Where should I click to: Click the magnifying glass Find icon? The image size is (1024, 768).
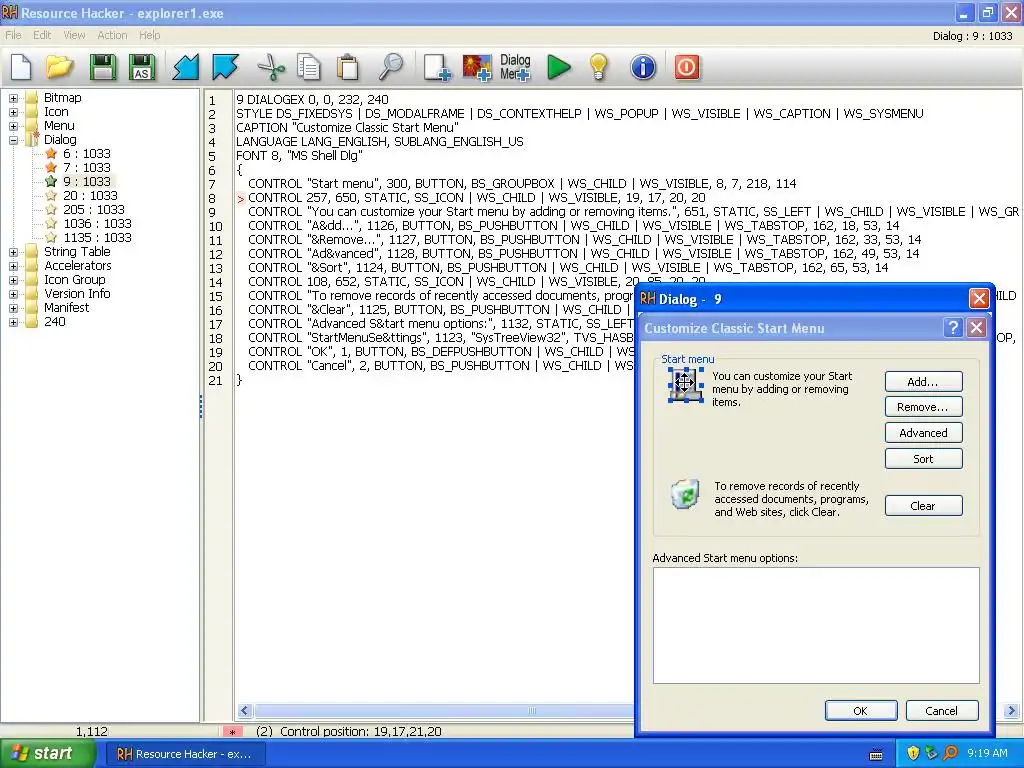coord(391,67)
